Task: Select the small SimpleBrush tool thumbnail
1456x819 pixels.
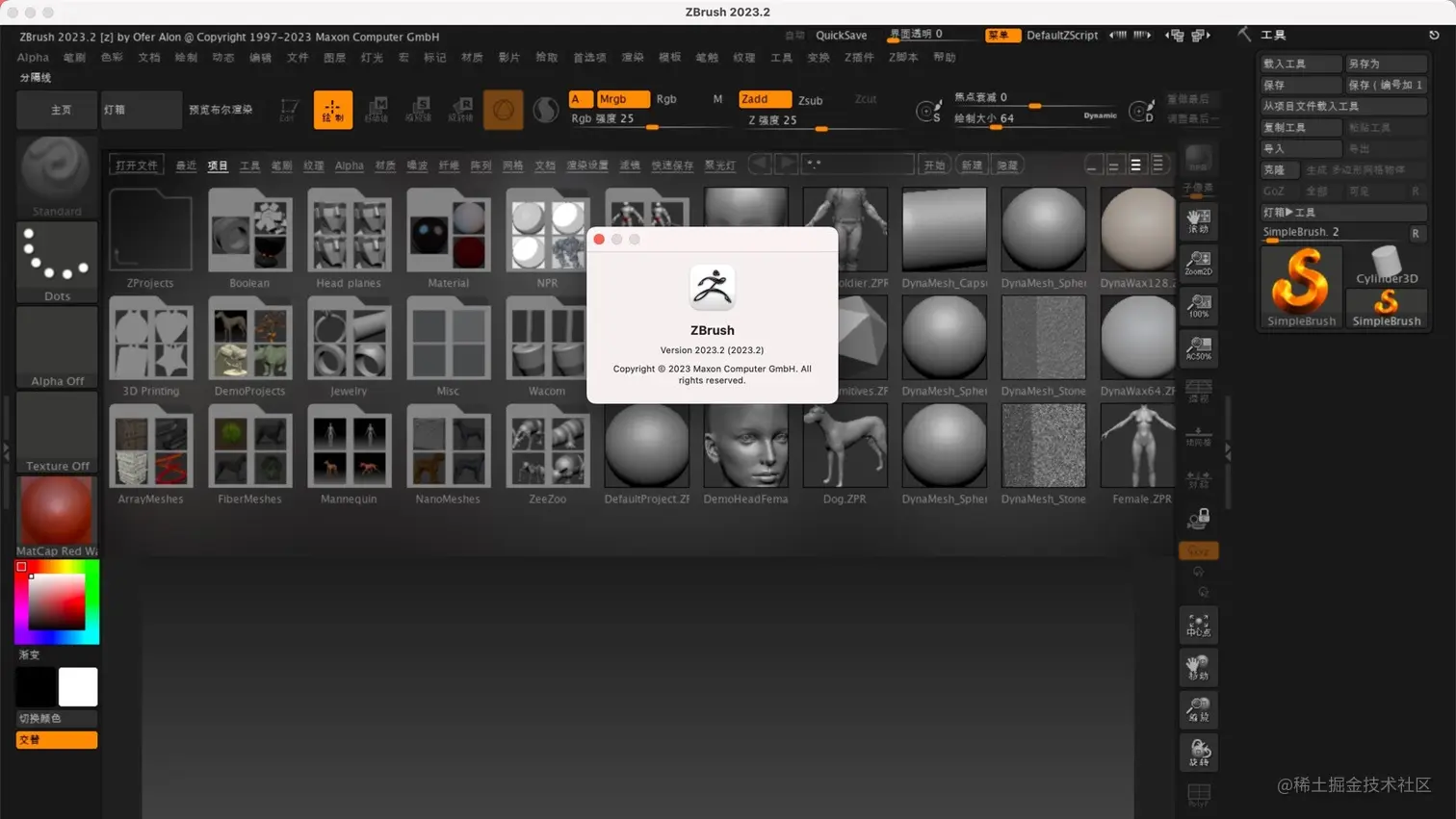Action: (x=1386, y=308)
